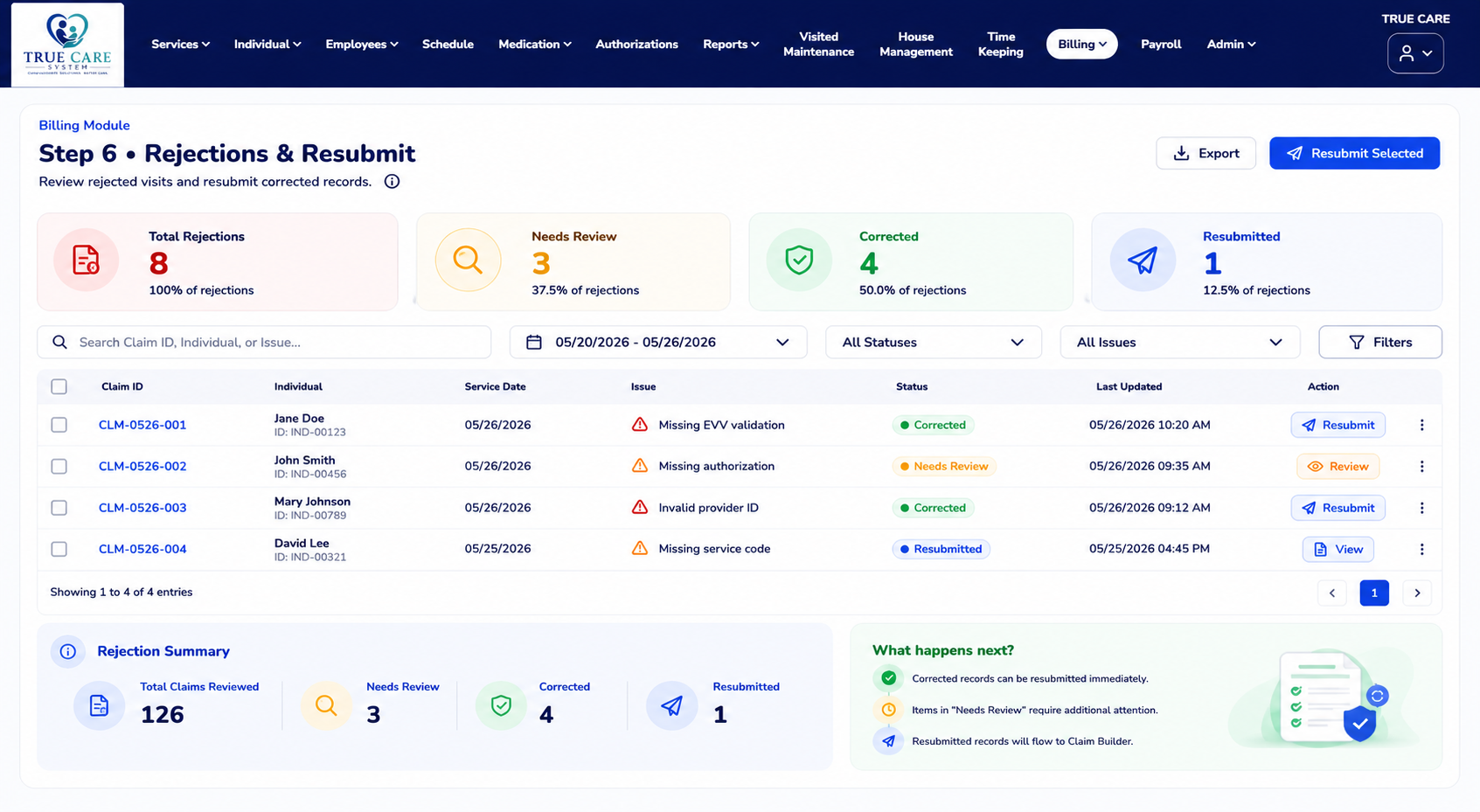Open the date range dropdown

658,343
